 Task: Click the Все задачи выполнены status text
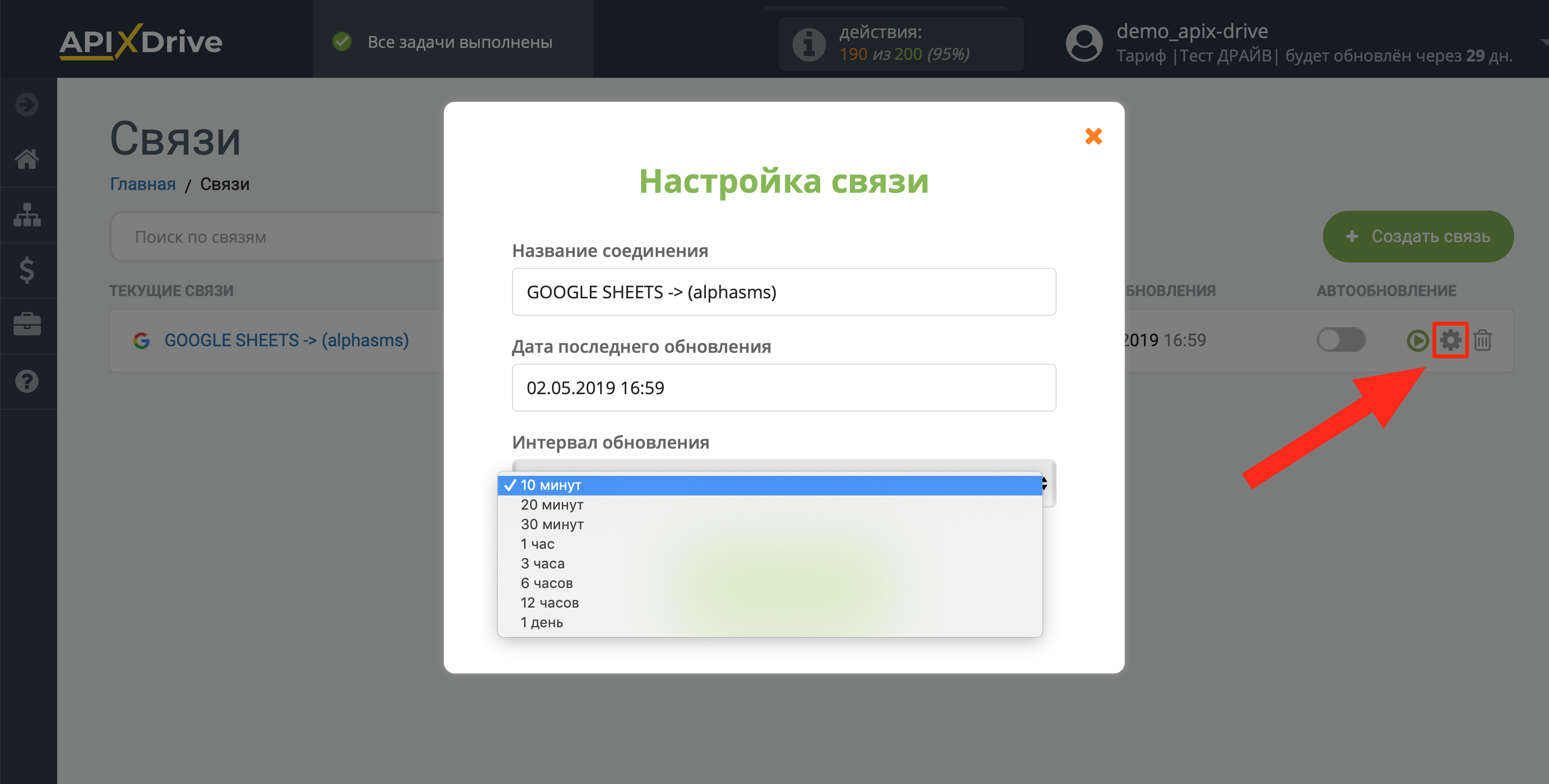coord(459,42)
